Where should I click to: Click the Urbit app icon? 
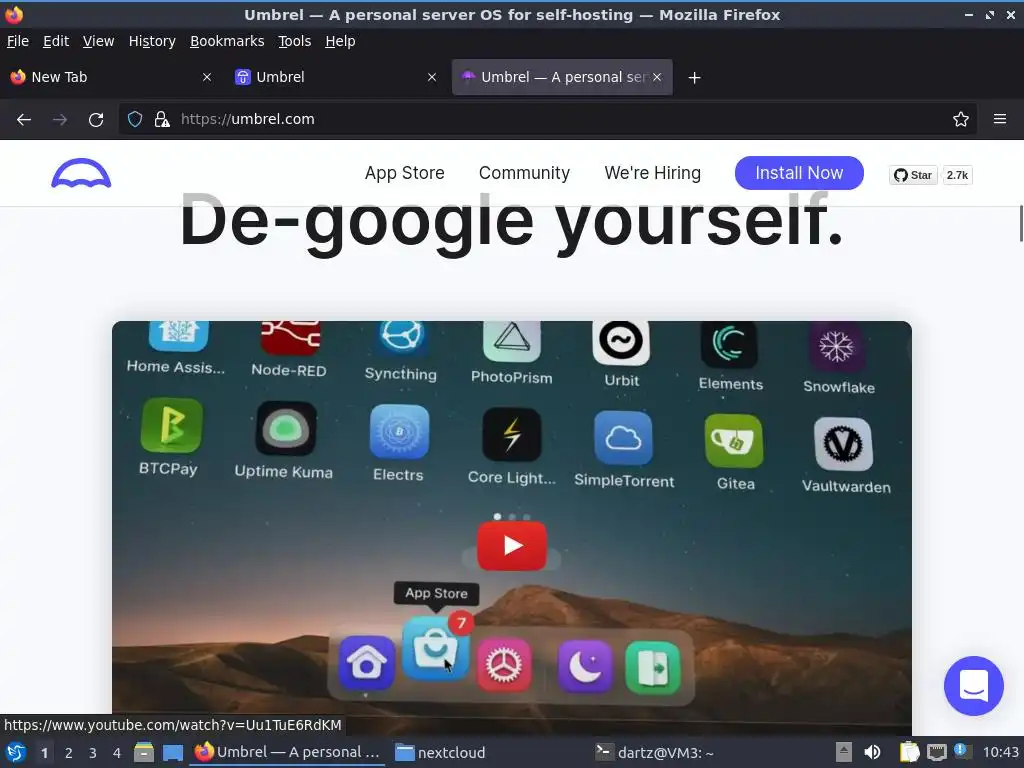(620, 342)
